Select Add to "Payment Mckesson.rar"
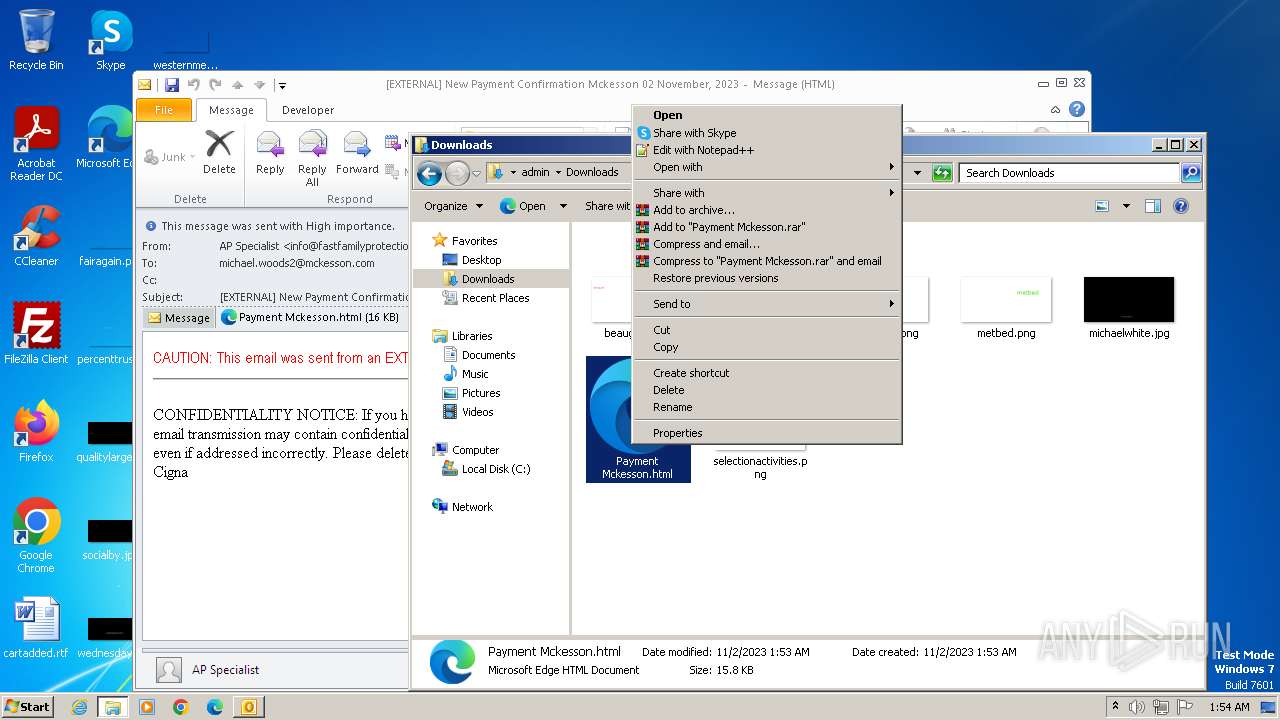The image size is (1280, 720). (767, 227)
